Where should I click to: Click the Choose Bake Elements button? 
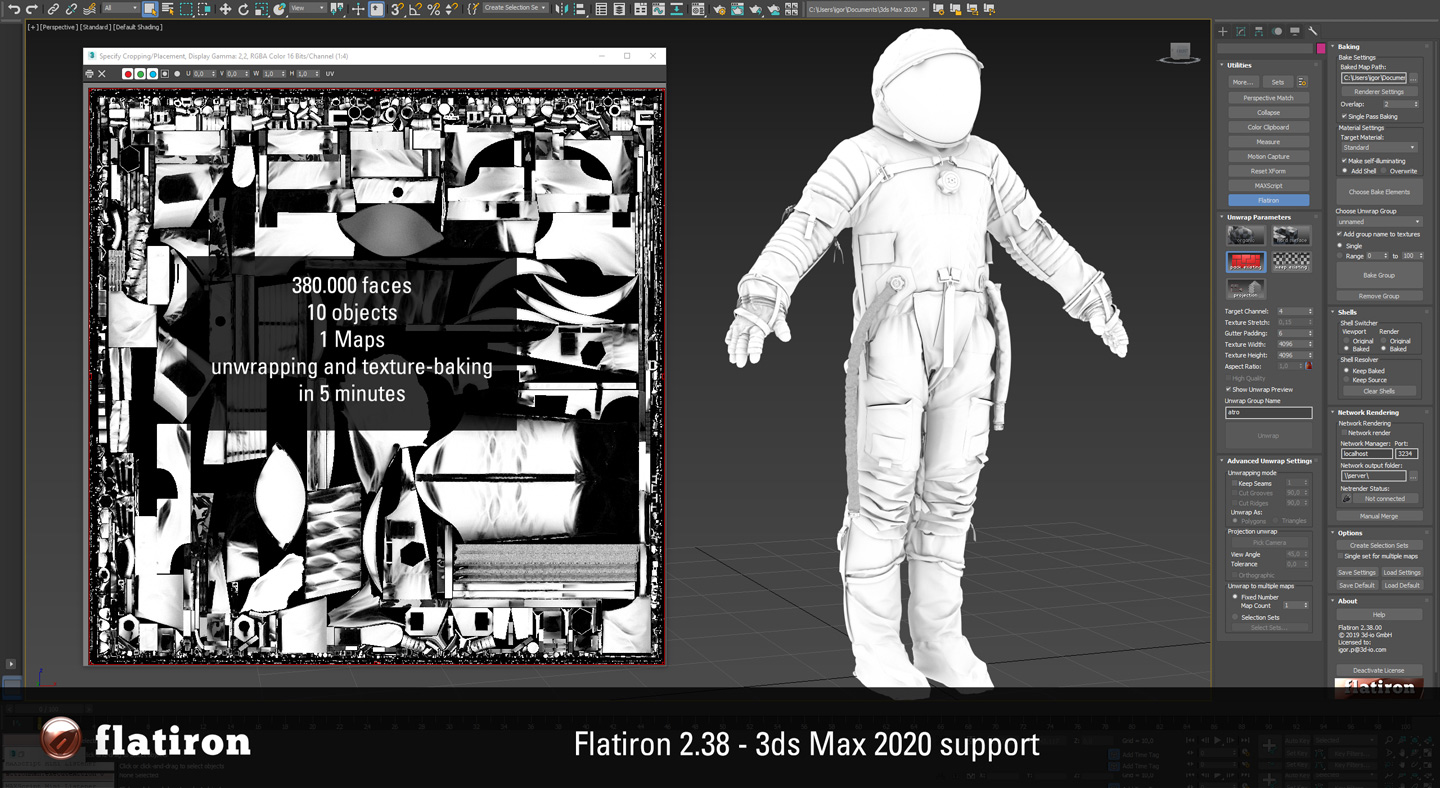[x=1379, y=191]
